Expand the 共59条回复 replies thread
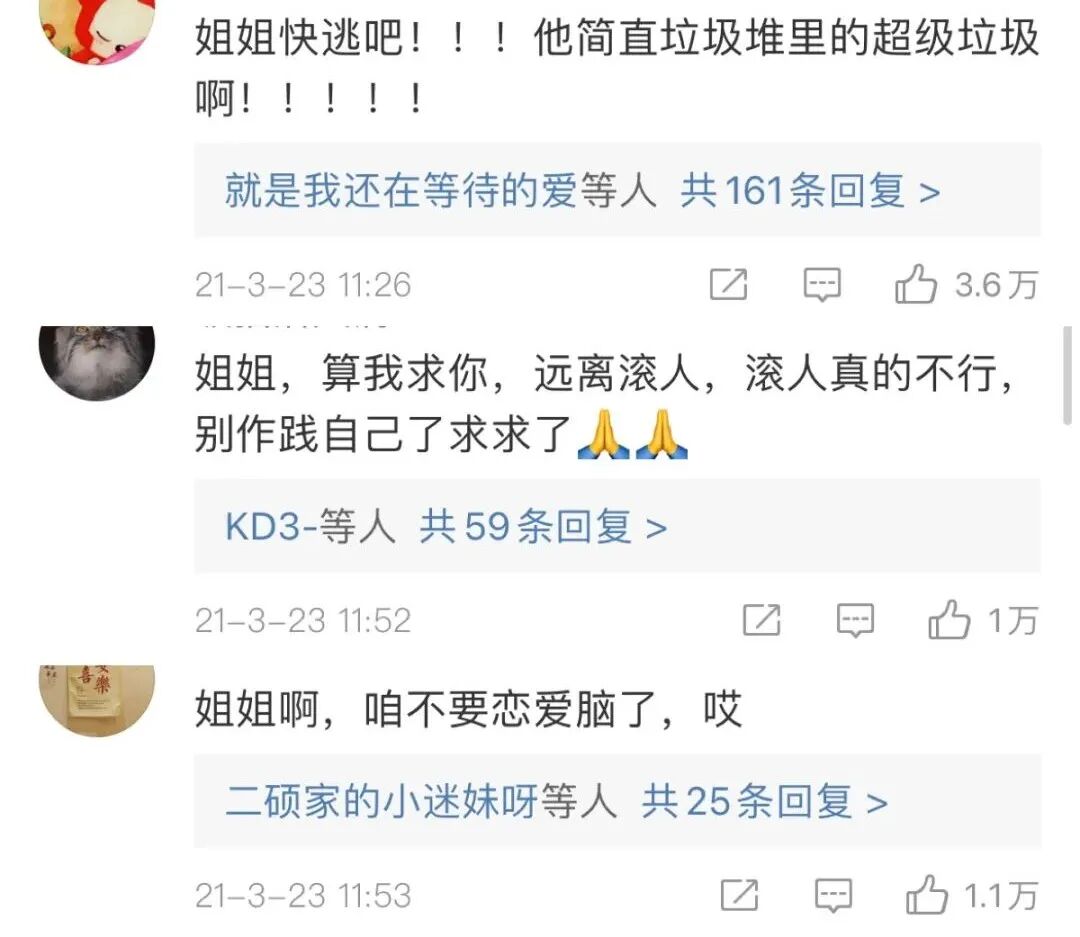Screen dimensions: 1080x937 tap(543, 527)
